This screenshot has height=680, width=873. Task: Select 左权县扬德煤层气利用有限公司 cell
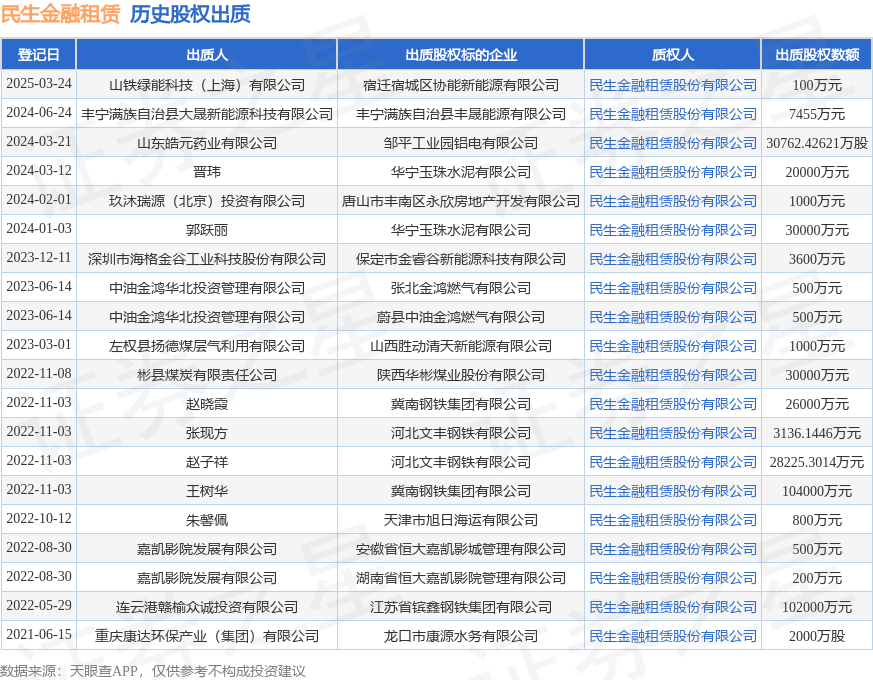pos(207,346)
